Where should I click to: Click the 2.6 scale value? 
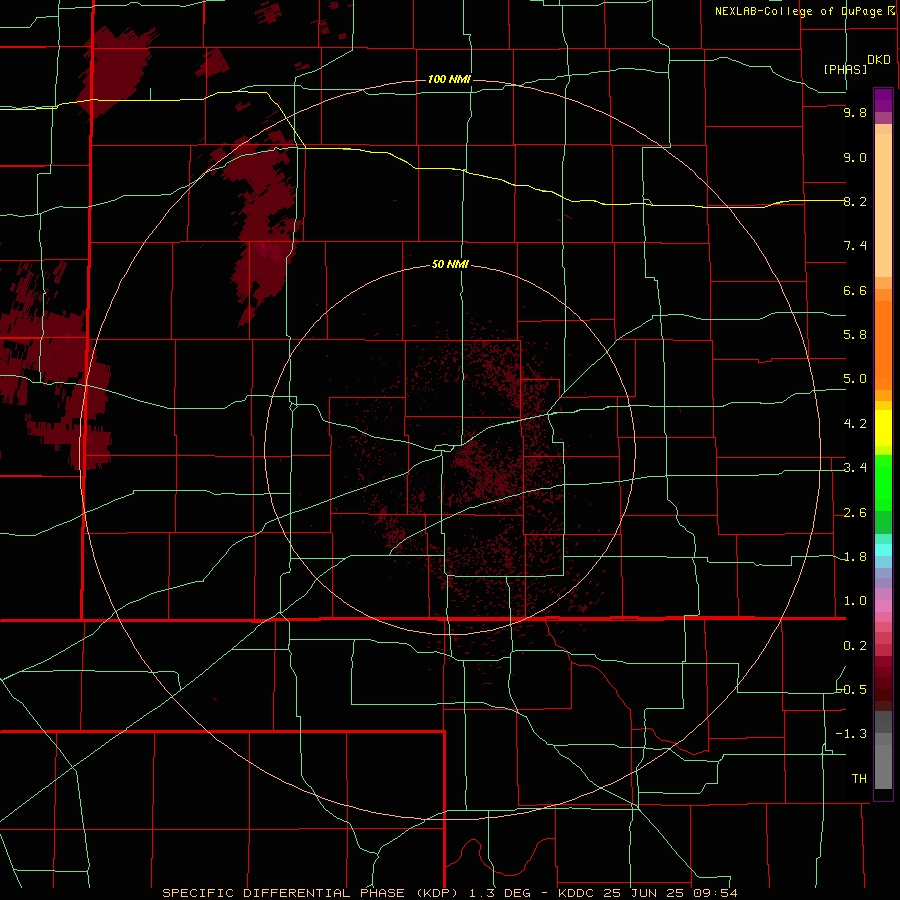[x=855, y=513]
